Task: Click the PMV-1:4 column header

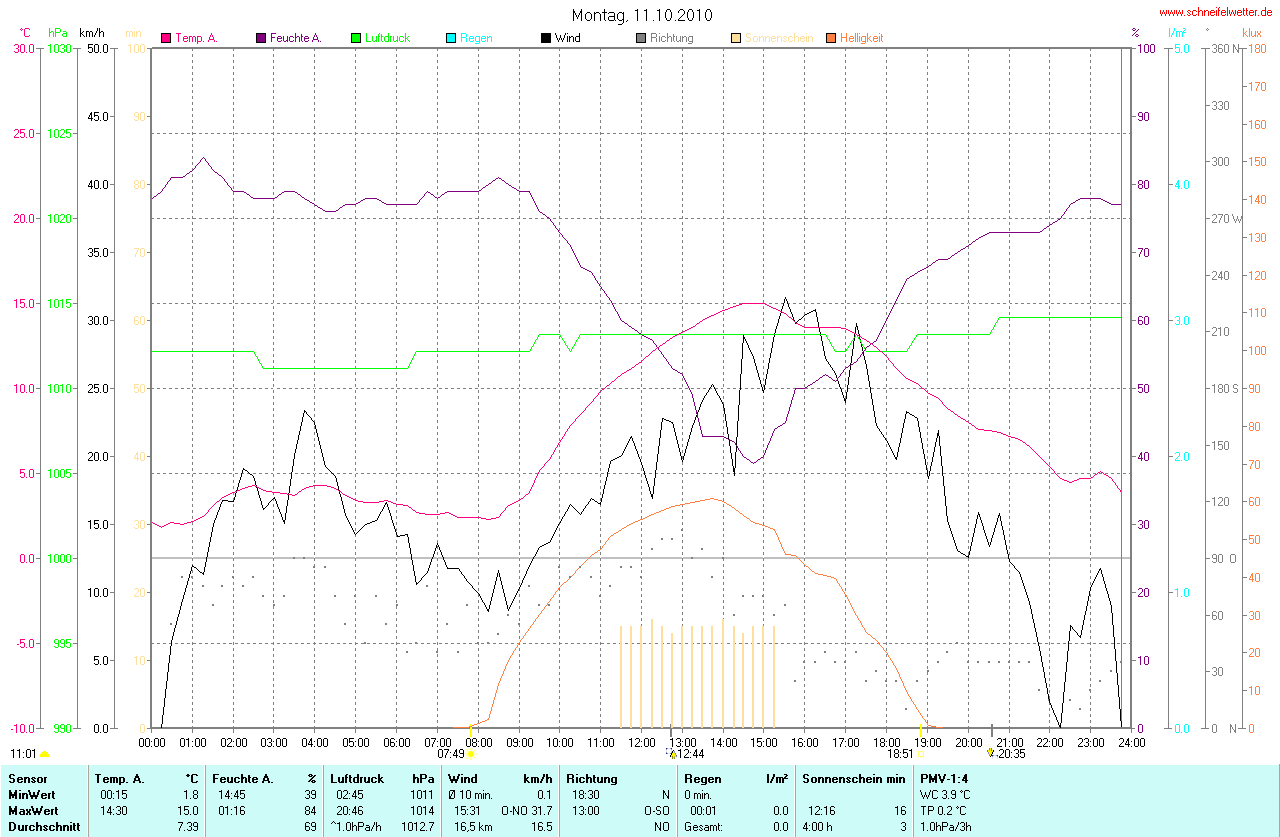Action: (943, 778)
